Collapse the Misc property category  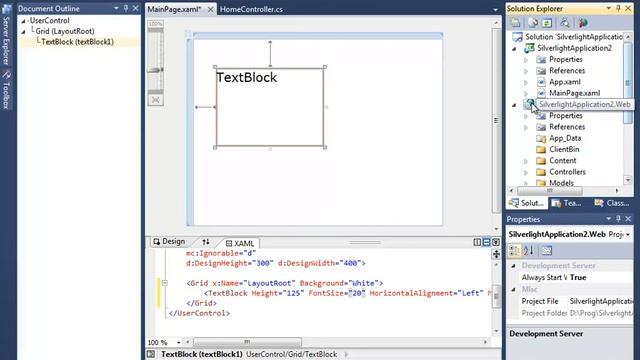click(x=514, y=289)
